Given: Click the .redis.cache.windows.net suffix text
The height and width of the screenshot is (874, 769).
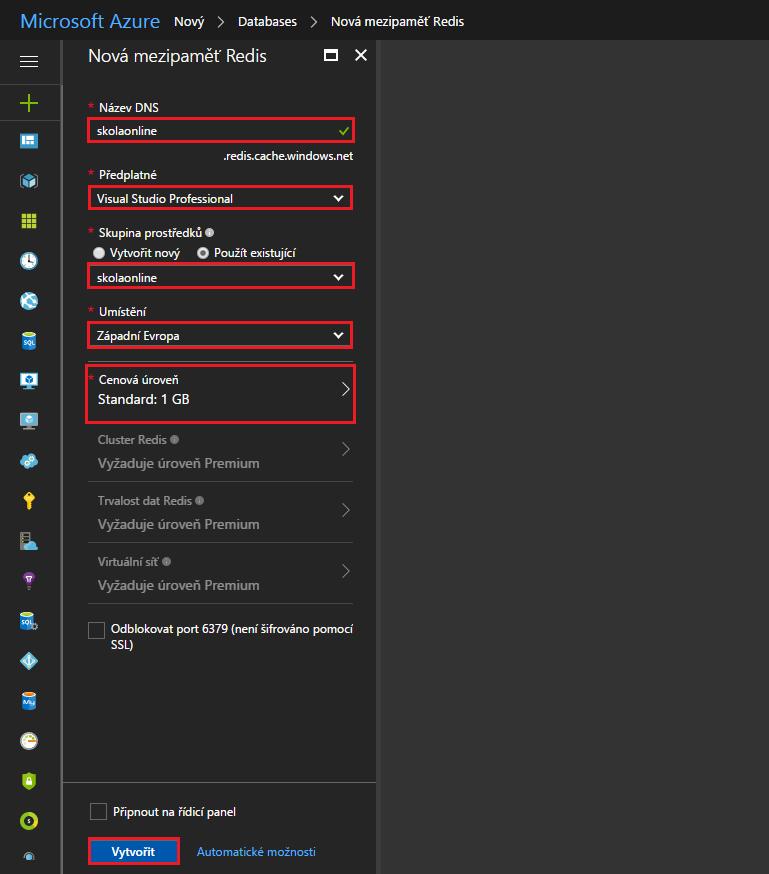Looking at the screenshot, I should tap(288, 156).
